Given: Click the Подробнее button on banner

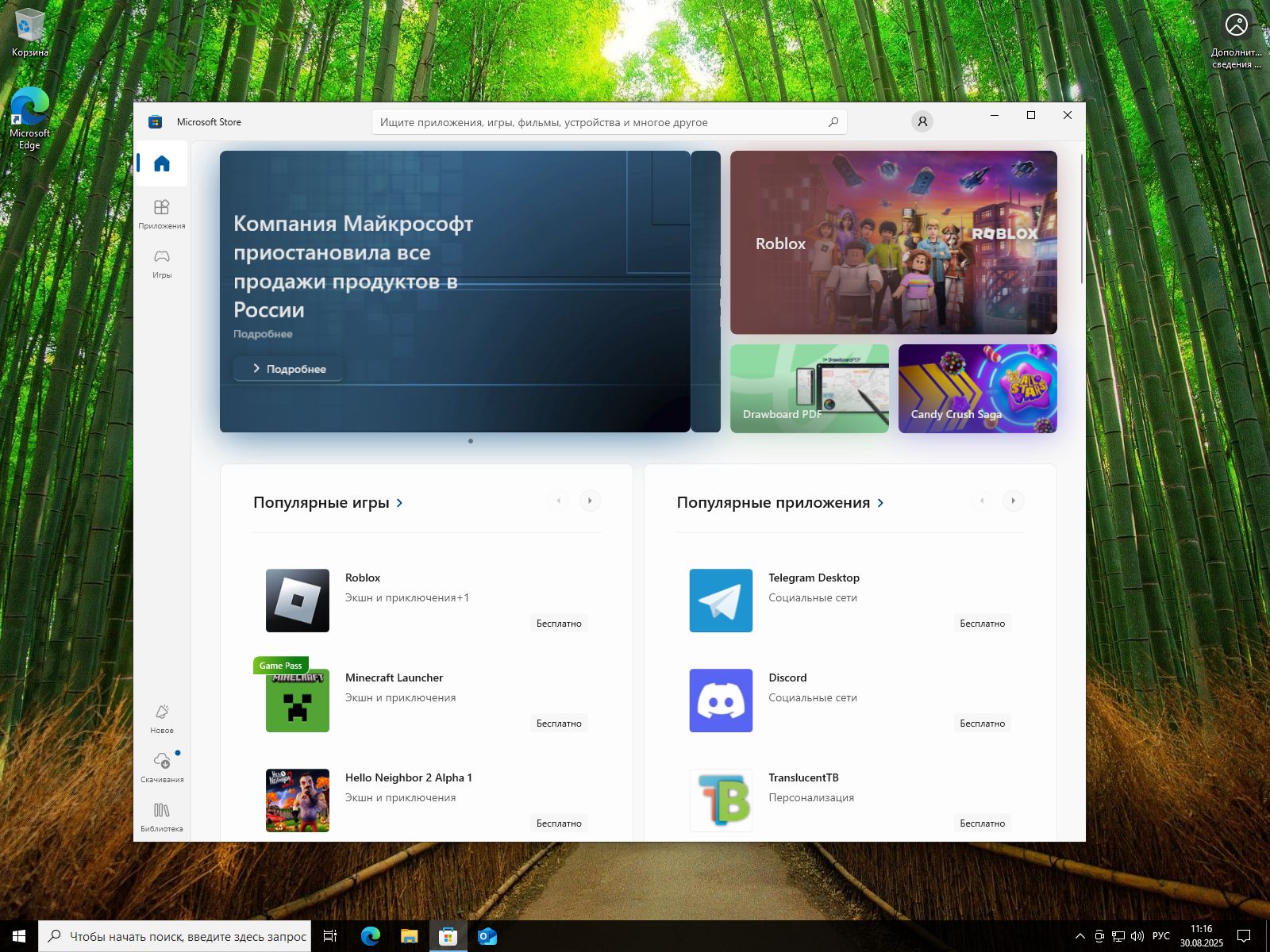Looking at the screenshot, I should (288, 369).
